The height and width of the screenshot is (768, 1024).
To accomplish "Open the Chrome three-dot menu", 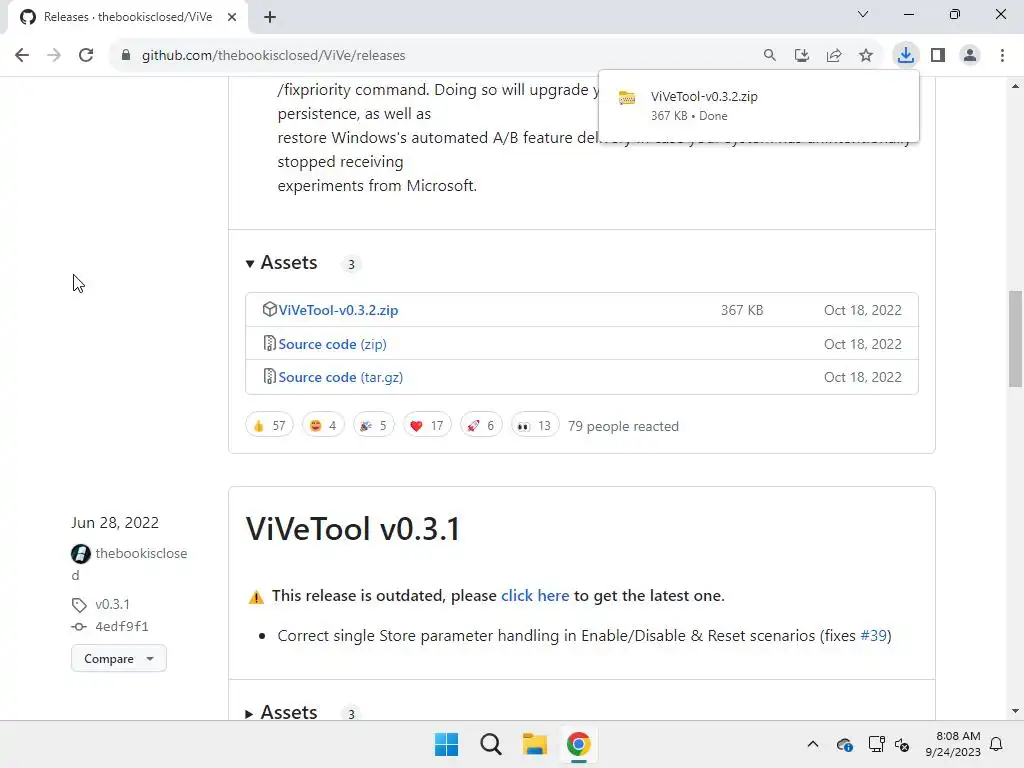I will pos(1002,56).
